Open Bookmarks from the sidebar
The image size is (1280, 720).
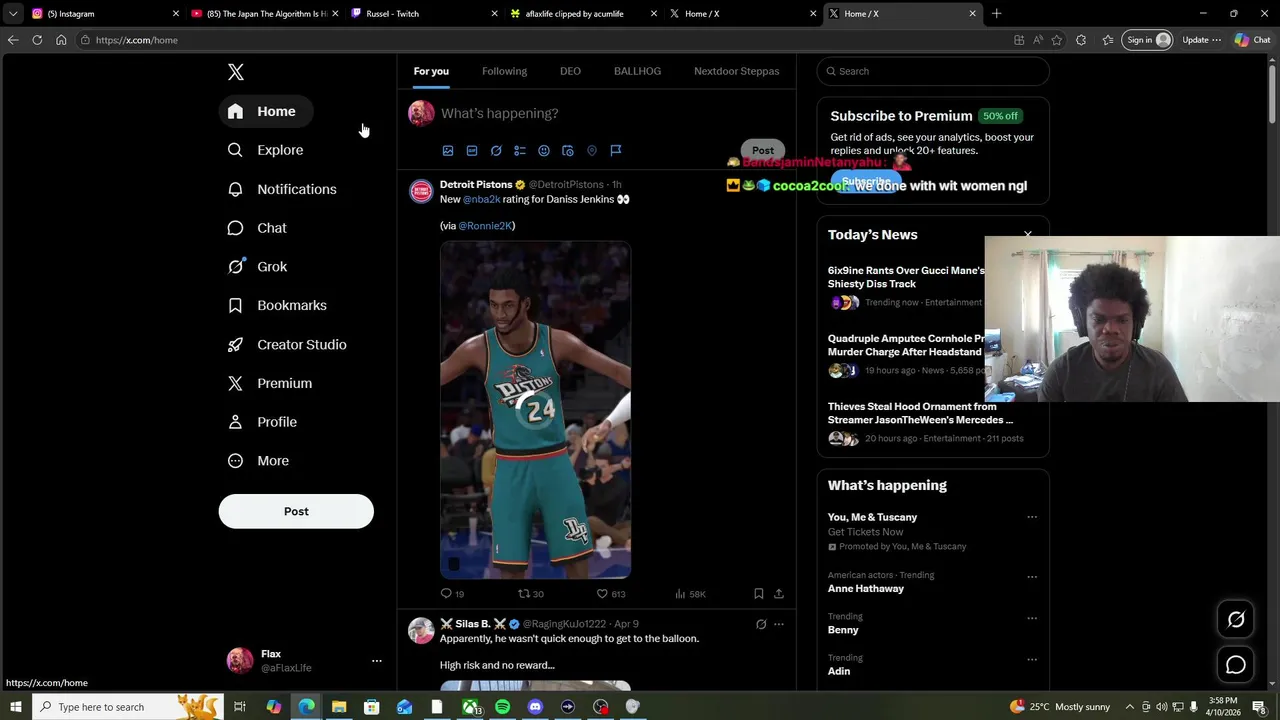tap(277, 305)
